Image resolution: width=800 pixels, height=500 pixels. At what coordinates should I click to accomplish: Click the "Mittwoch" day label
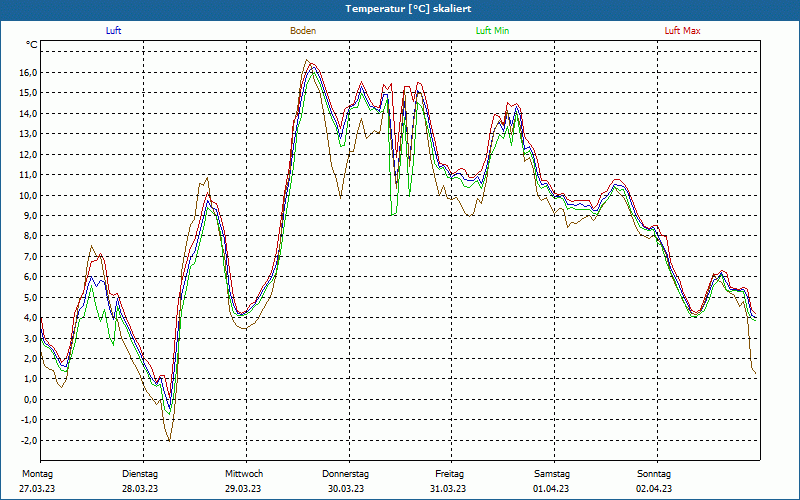[243, 474]
